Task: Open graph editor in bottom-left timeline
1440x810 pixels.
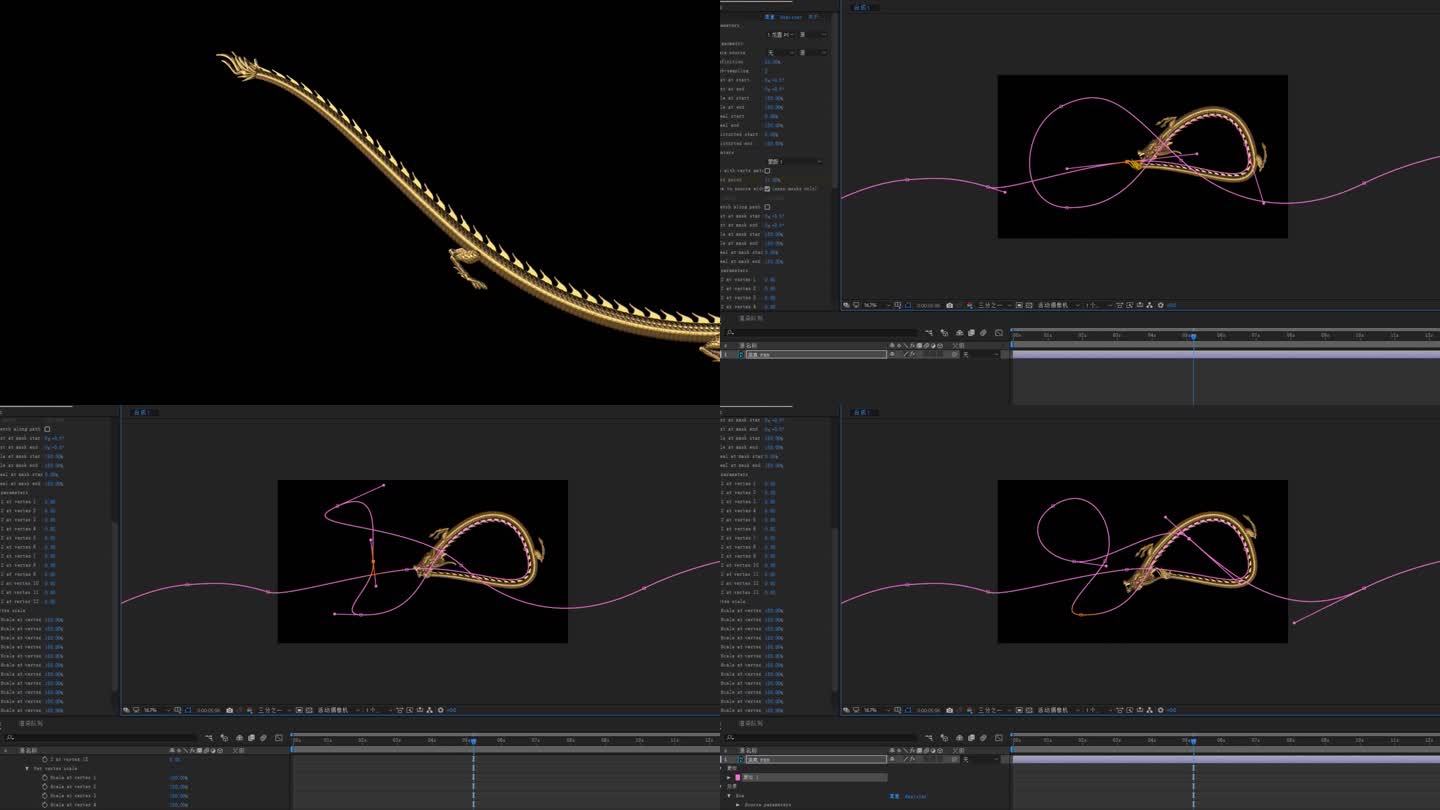Action: click(278, 738)
